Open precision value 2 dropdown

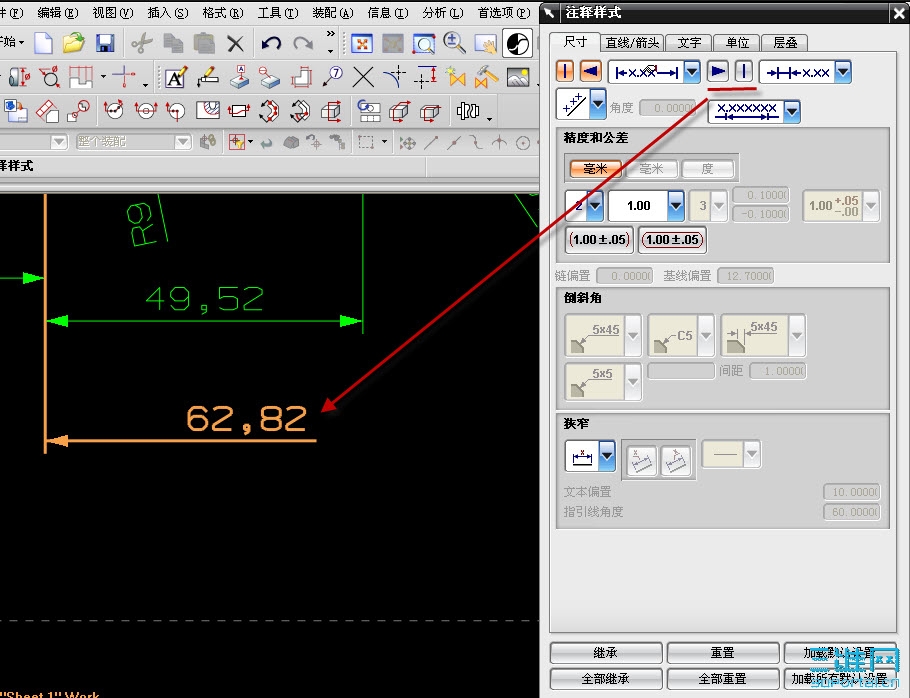point(595,205)
